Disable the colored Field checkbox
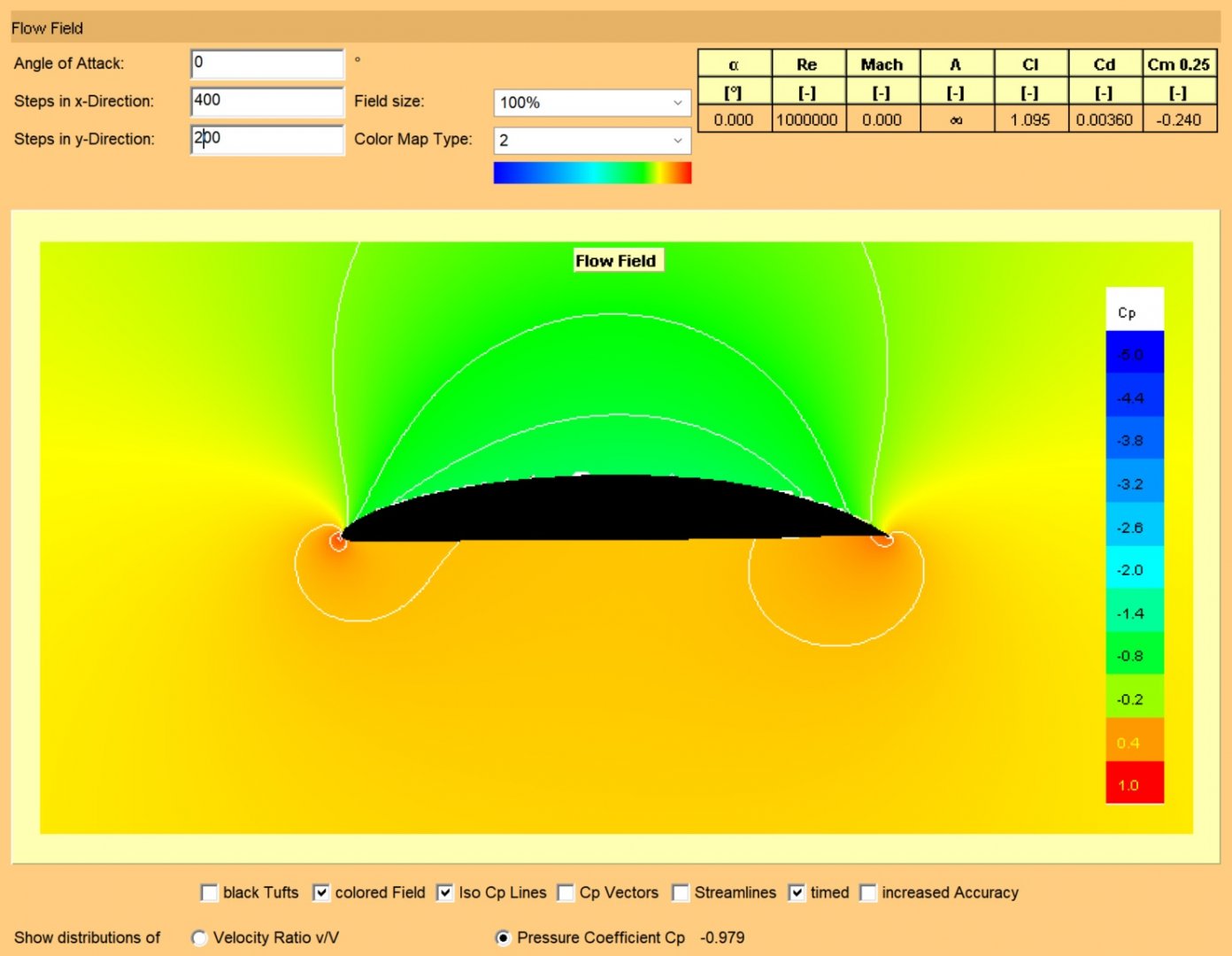The width and height of the screenshot is (1232, 956). click(x=321, y=893)
